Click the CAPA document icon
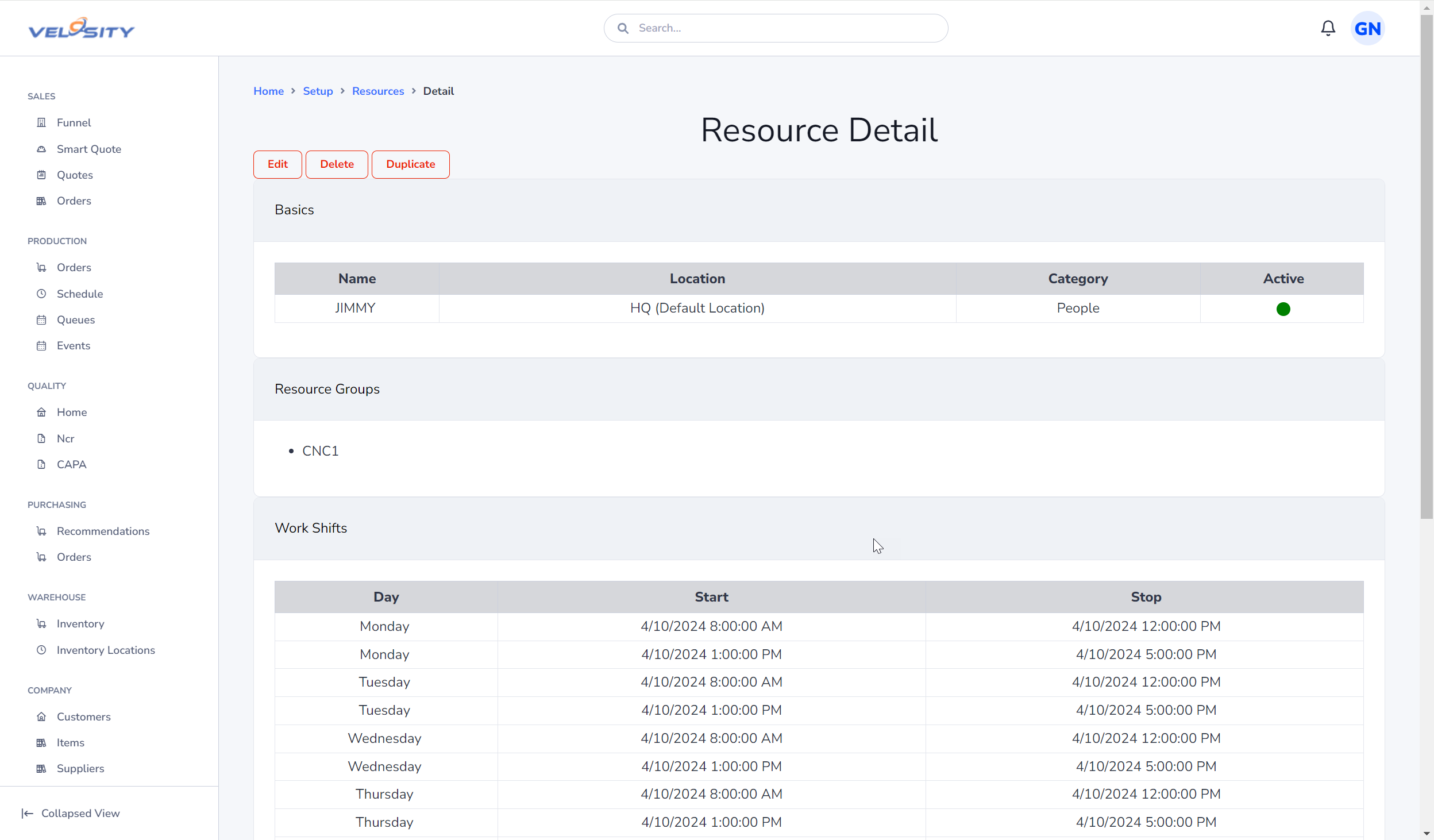Screen dimensions: 1434x840 (41, 464)
